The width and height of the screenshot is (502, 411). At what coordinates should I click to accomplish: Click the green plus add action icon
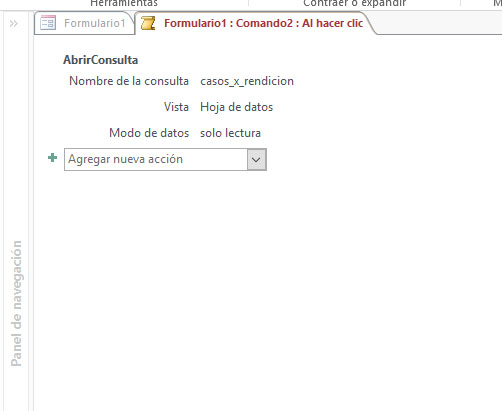[x=52, y=158]
